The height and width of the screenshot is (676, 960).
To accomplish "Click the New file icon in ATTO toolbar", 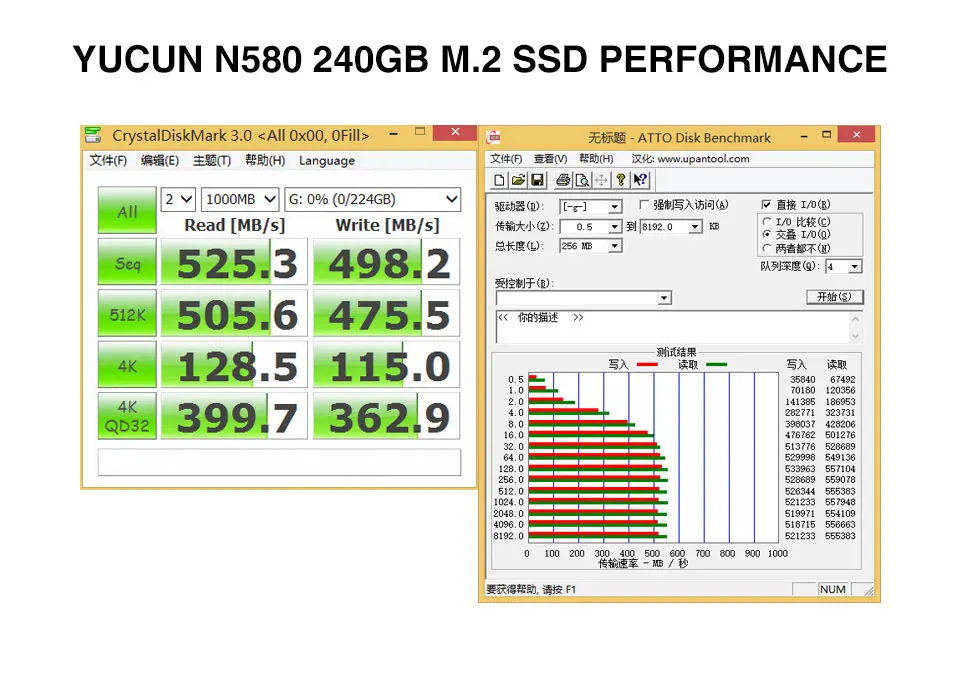I will (500, 180).
